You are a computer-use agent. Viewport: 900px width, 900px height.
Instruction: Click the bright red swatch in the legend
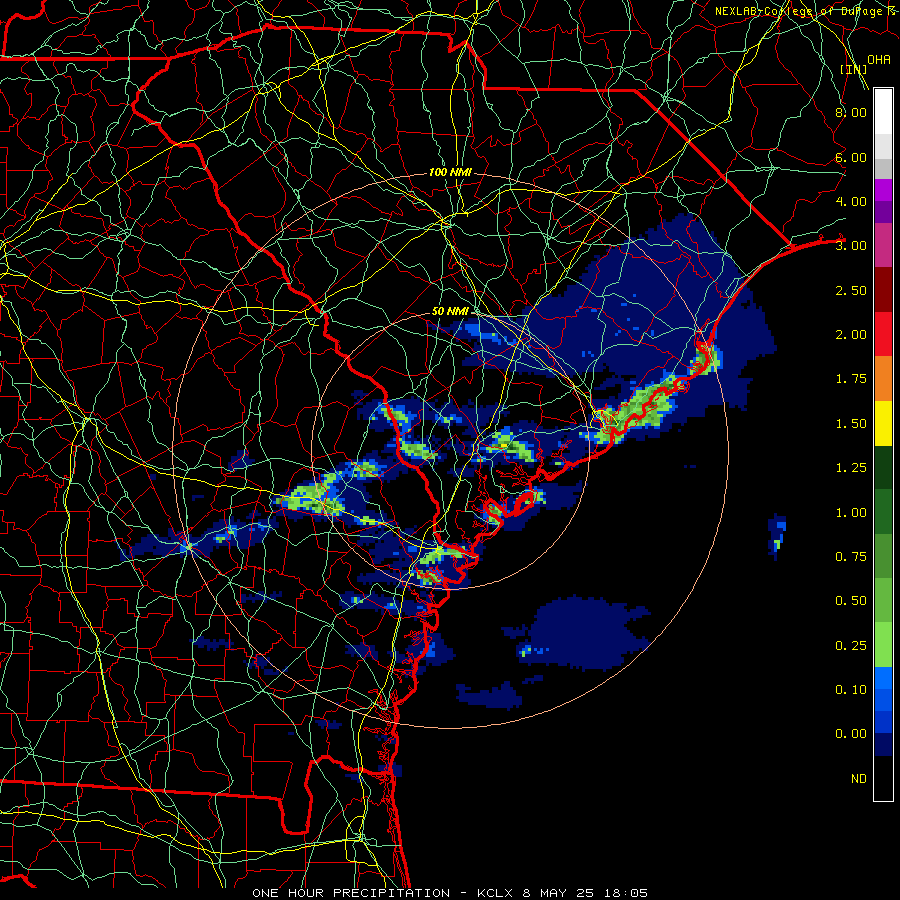883,334
